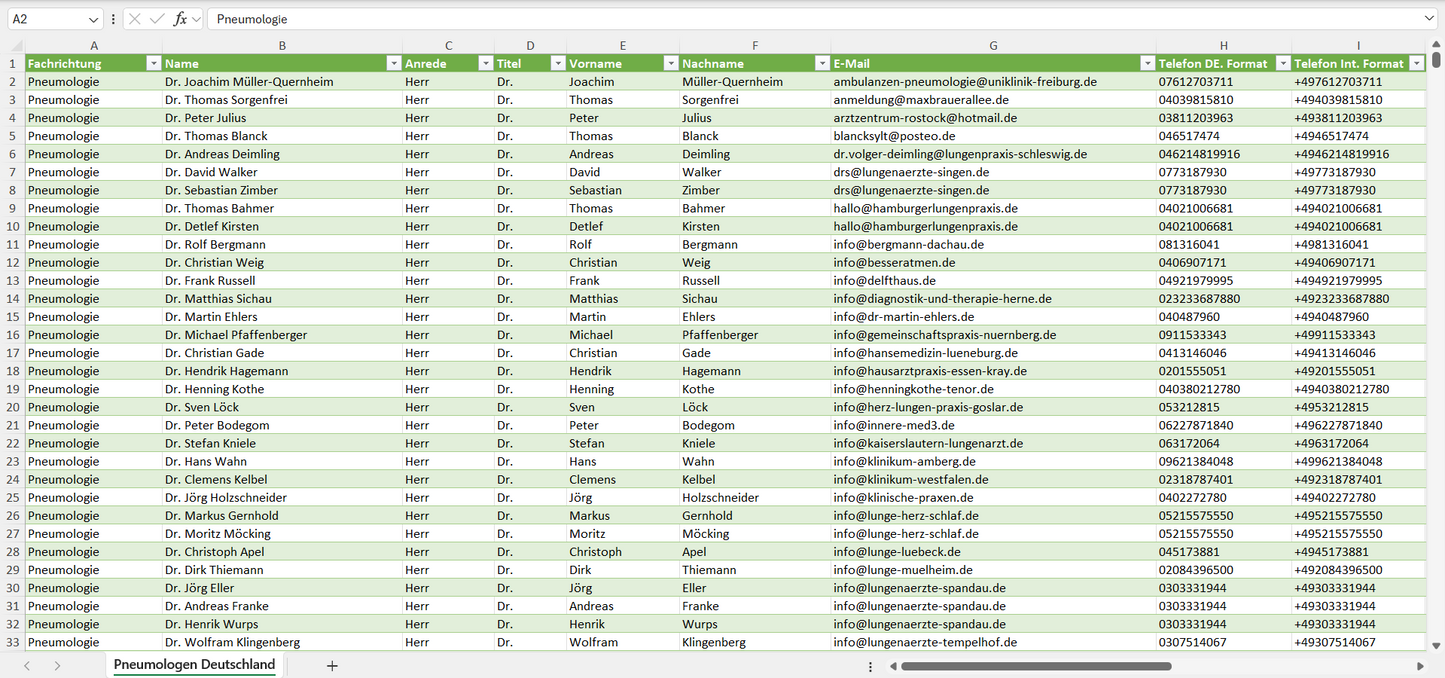Click the horizontal scrollbar right arrow
The width and height of the screenshot is (1445, 678).
(1420, 666)
